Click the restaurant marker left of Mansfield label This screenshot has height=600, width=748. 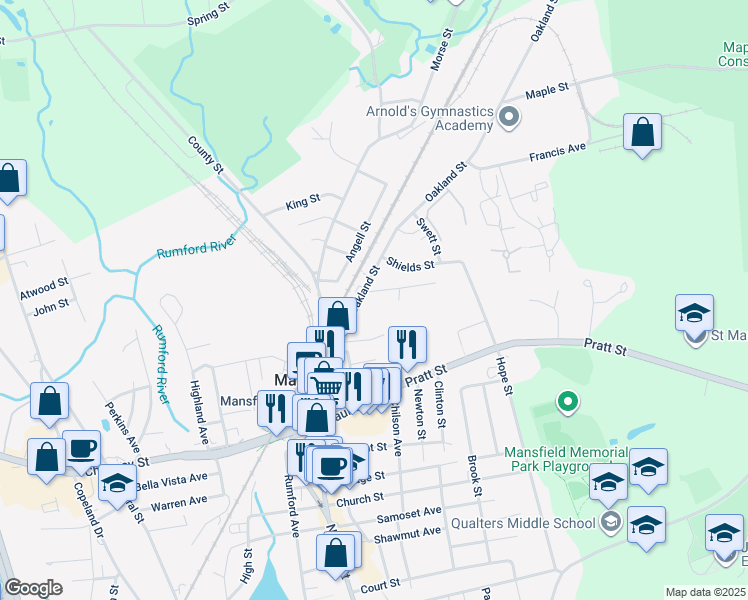(x=276, y=408)
